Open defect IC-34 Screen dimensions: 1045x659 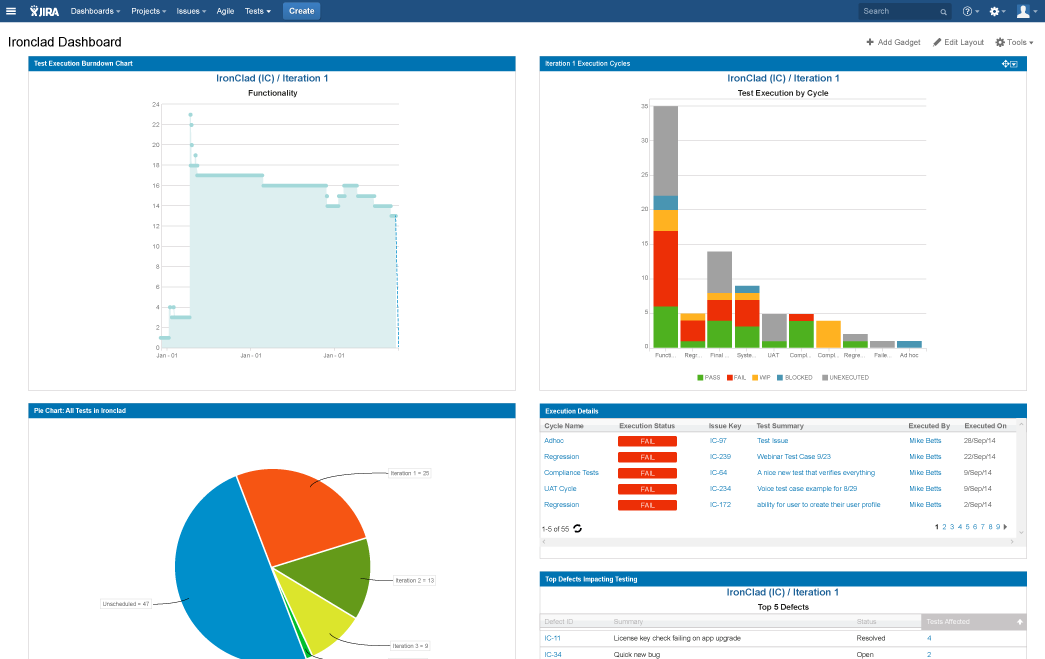pos(552,654)
